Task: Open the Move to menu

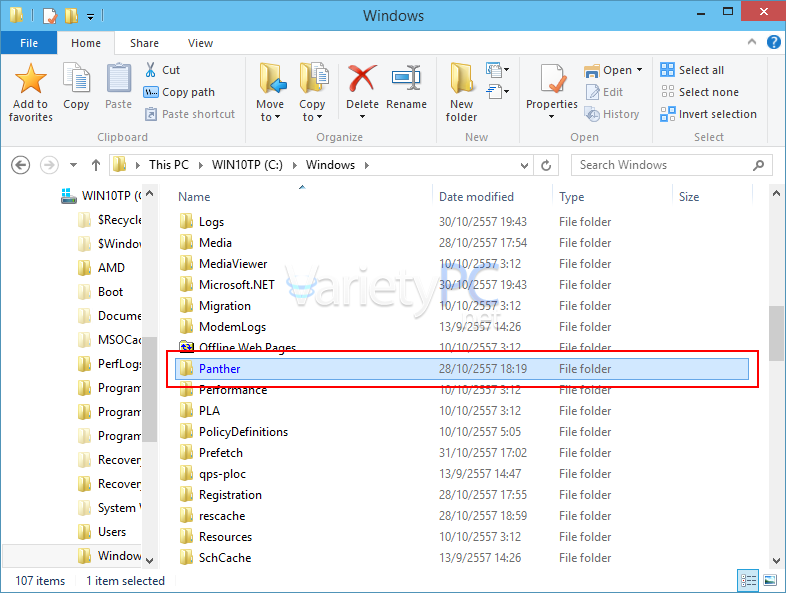Action: (x=270, y=93)
